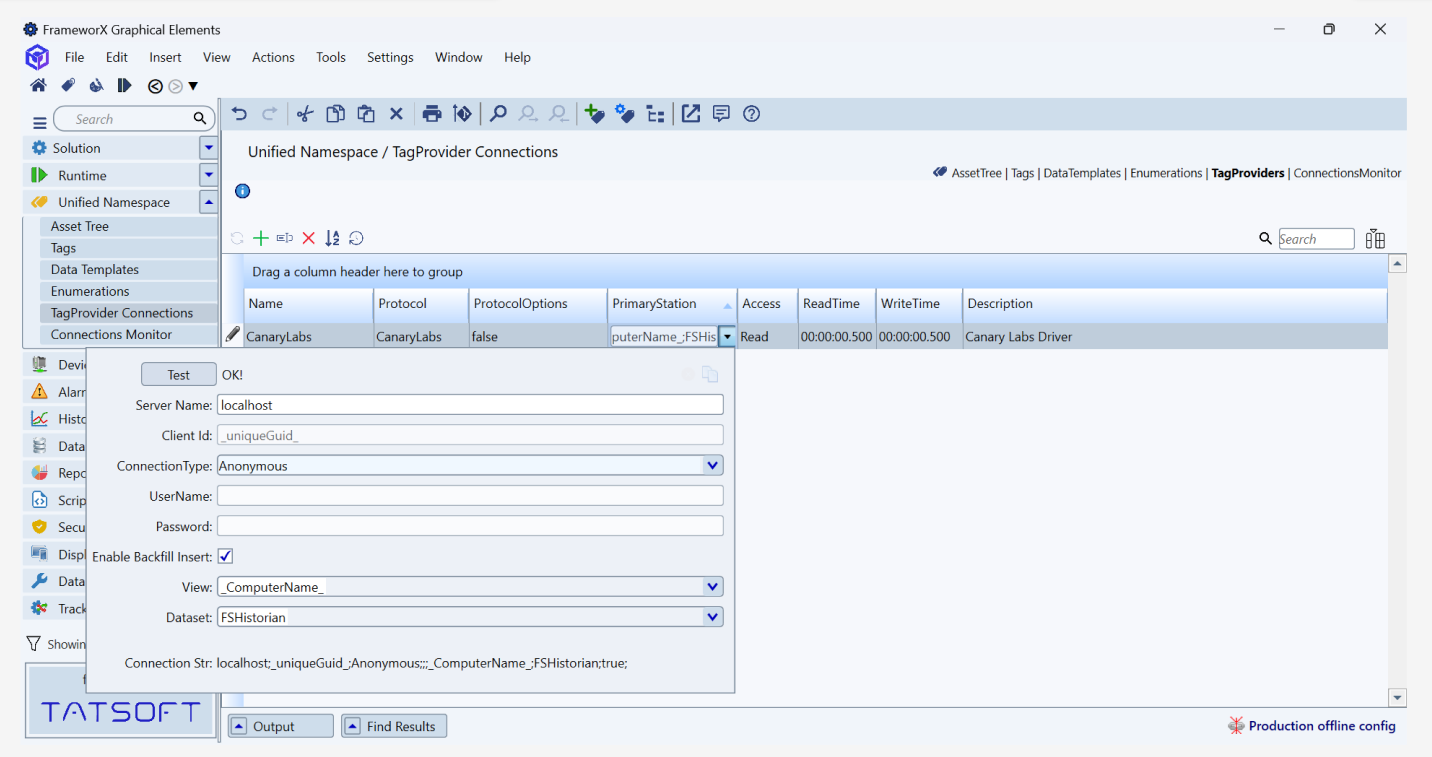Sort rows with the A-Z sort icon
Viewport: 1432px width, 757px height.
pos(332,238)
